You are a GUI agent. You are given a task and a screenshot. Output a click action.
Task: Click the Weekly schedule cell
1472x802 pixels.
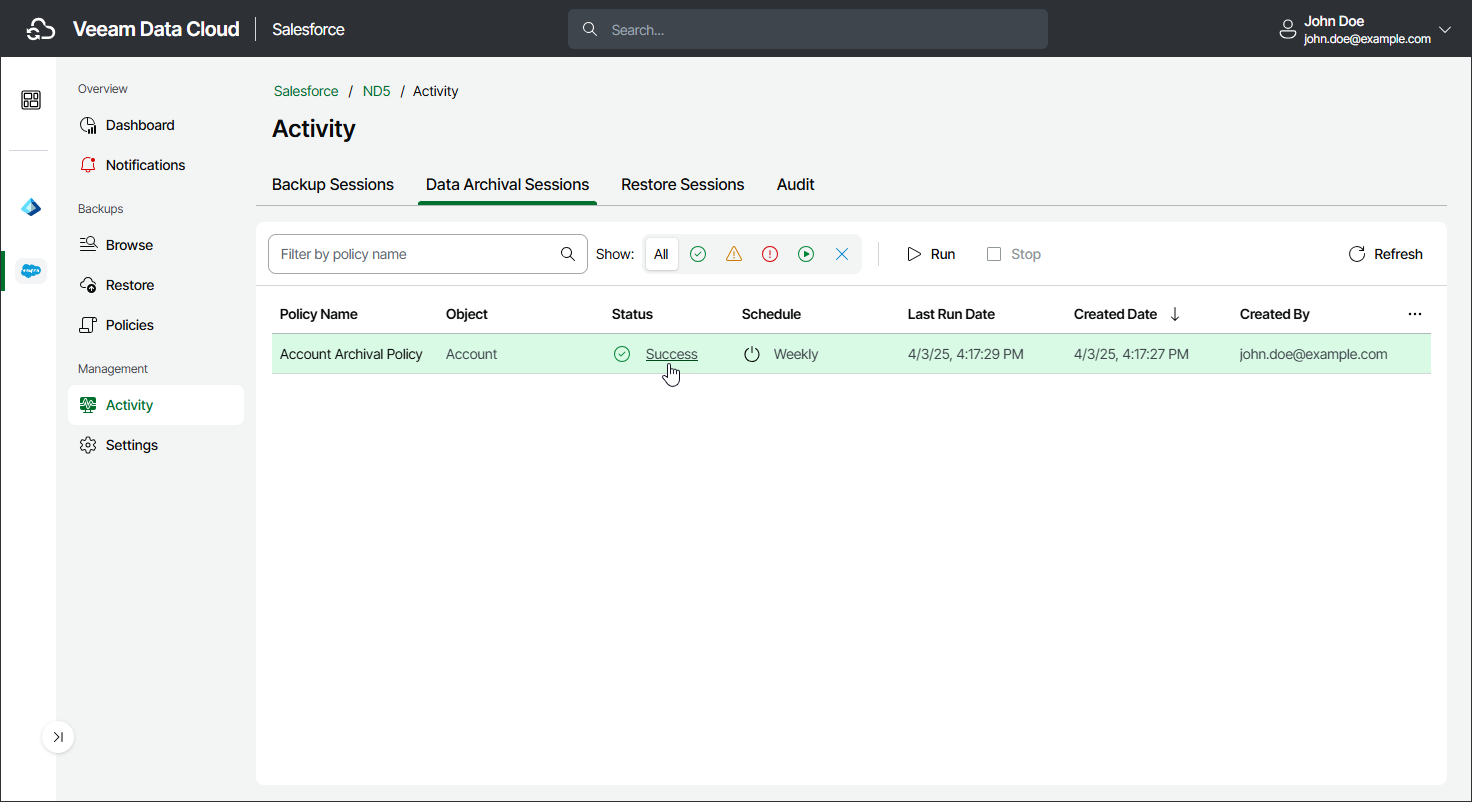pos(796,354)
